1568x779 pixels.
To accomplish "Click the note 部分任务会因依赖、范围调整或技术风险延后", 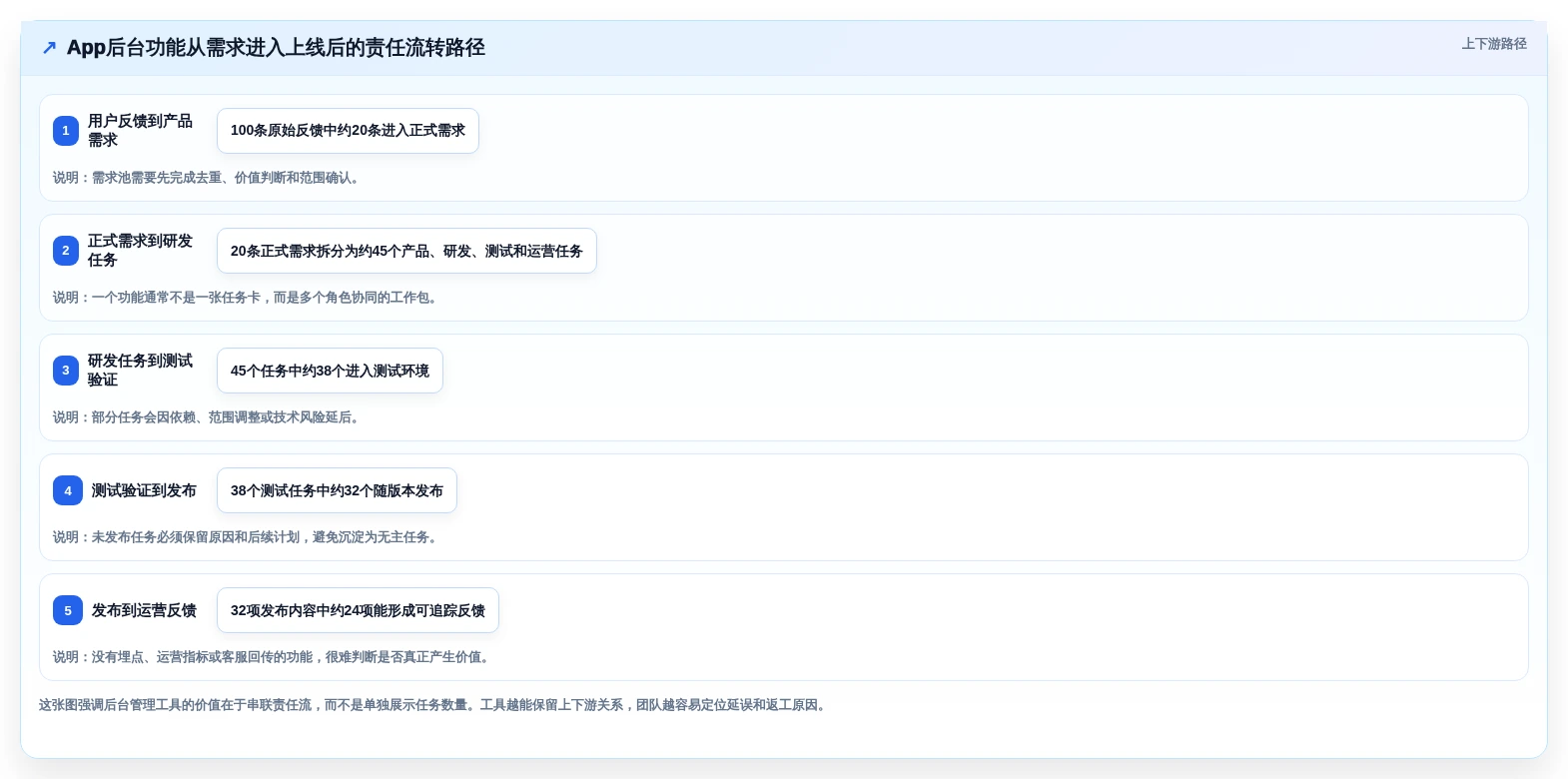I will tap(209, 417).
